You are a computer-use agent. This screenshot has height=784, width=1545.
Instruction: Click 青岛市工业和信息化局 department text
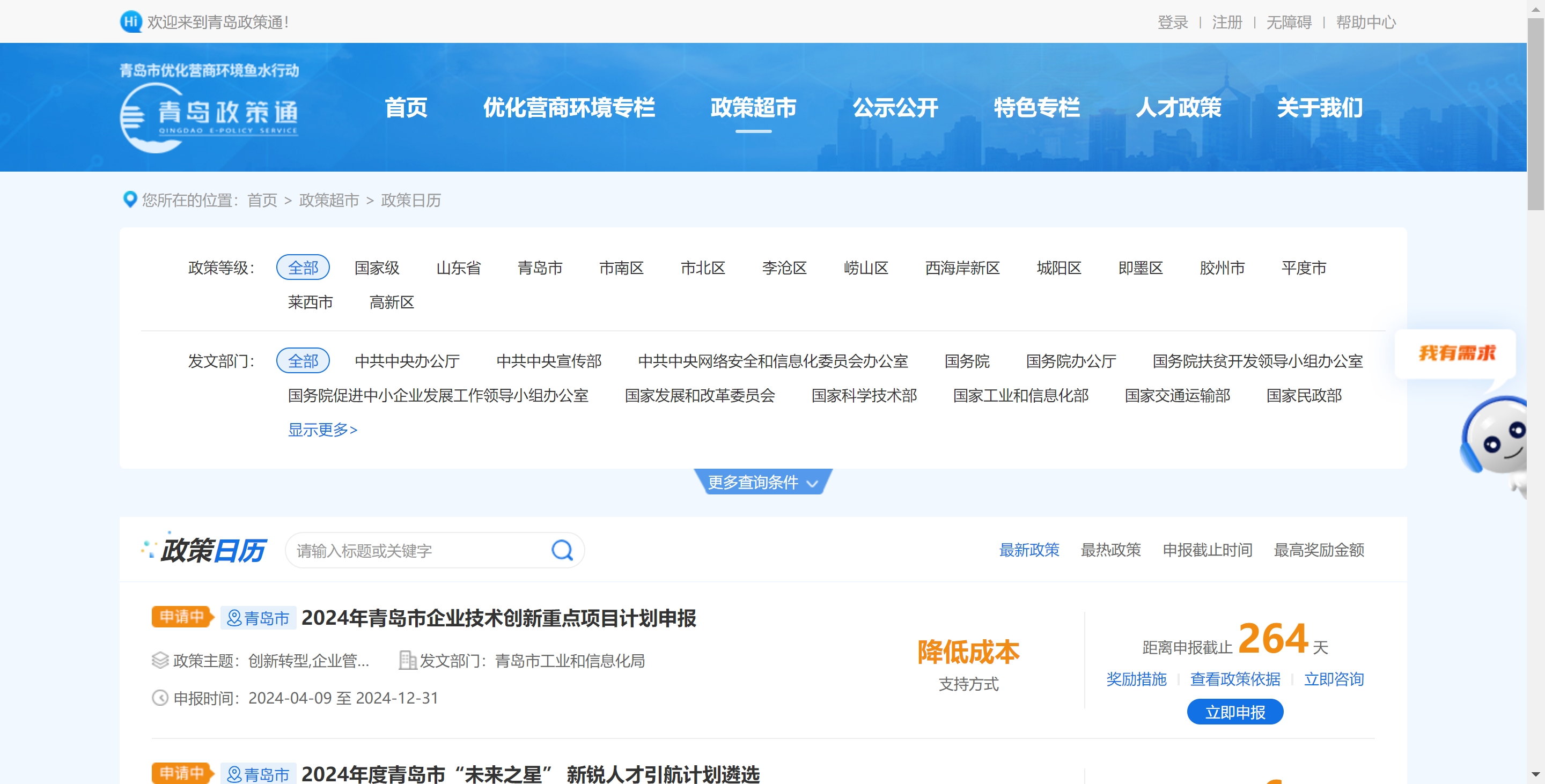(x=569, y=661)
